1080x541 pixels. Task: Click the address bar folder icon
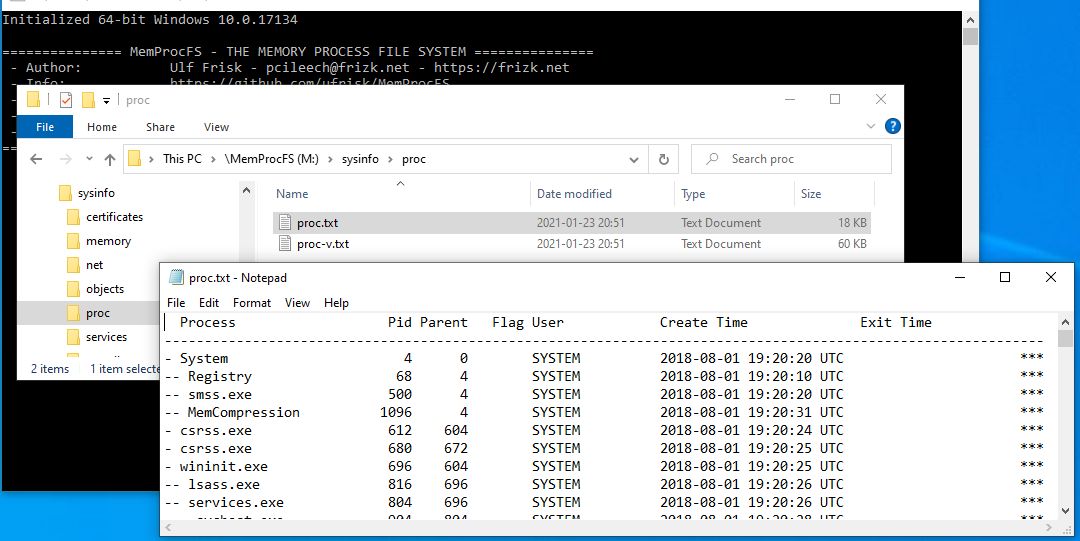(x=135, y=159)
